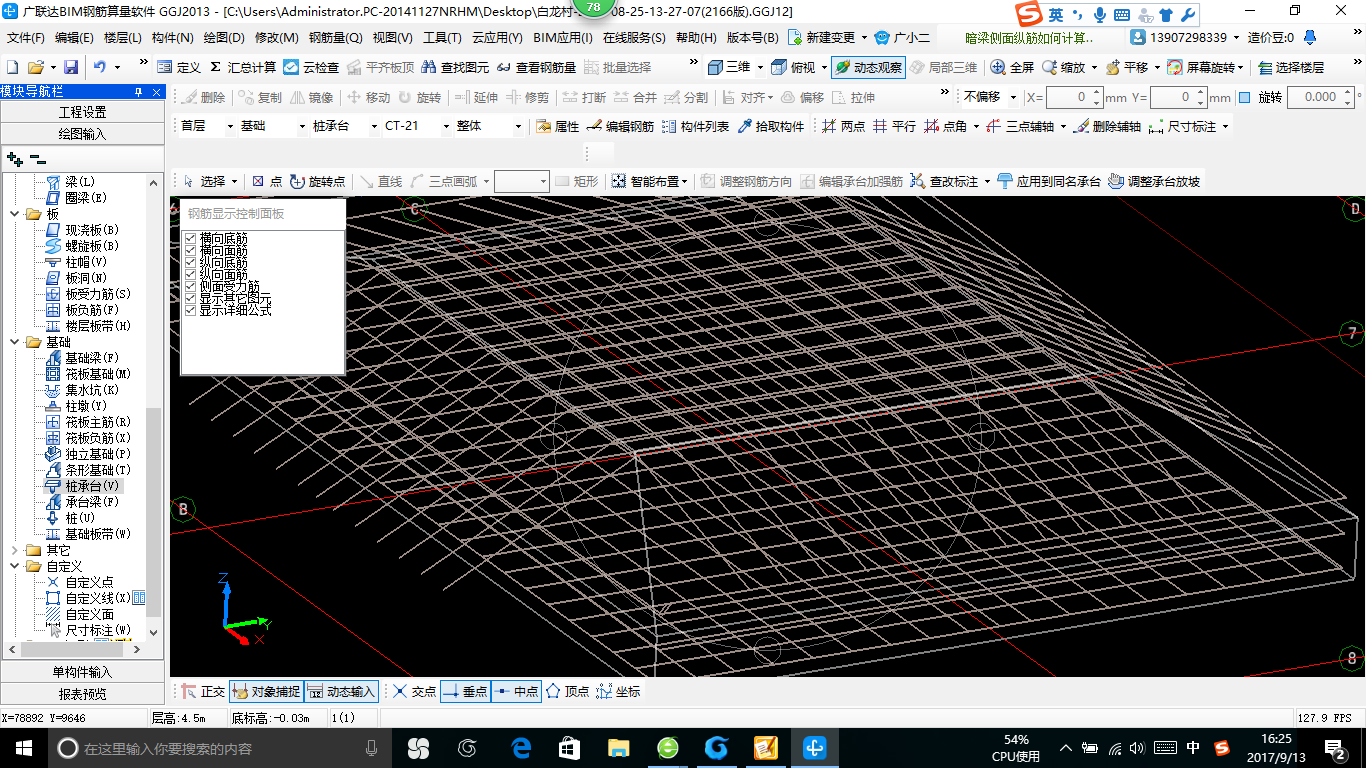The width and height of the screenshot is (1366, 768).
Task: Open the 钢筋量(Q) menu
Action: pos(336,37)
